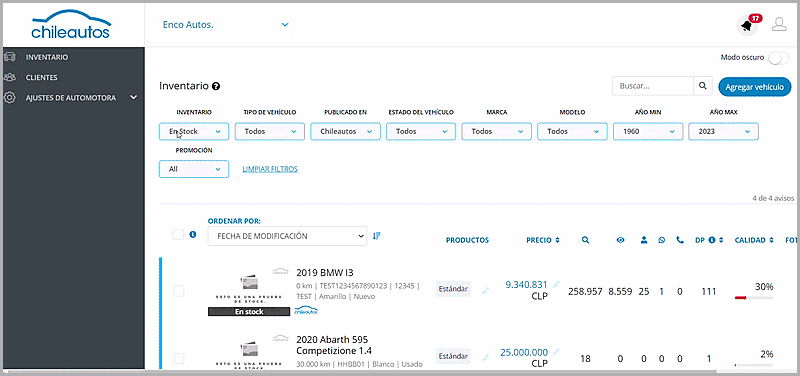This screenshot has width=800, height=376.
Task: Click the eye views column icon
Action: point(620,240)
